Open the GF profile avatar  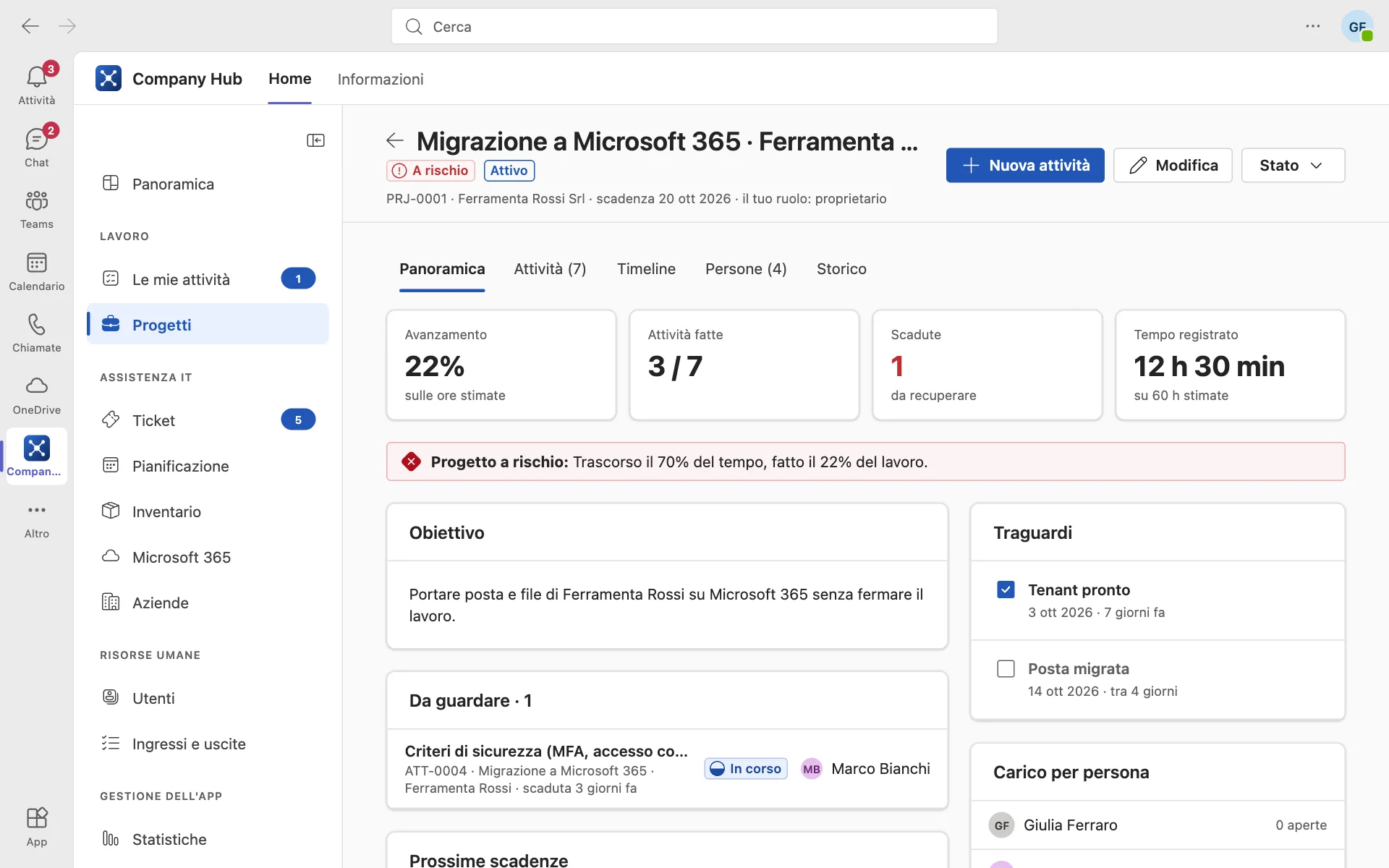(1357, 27)
